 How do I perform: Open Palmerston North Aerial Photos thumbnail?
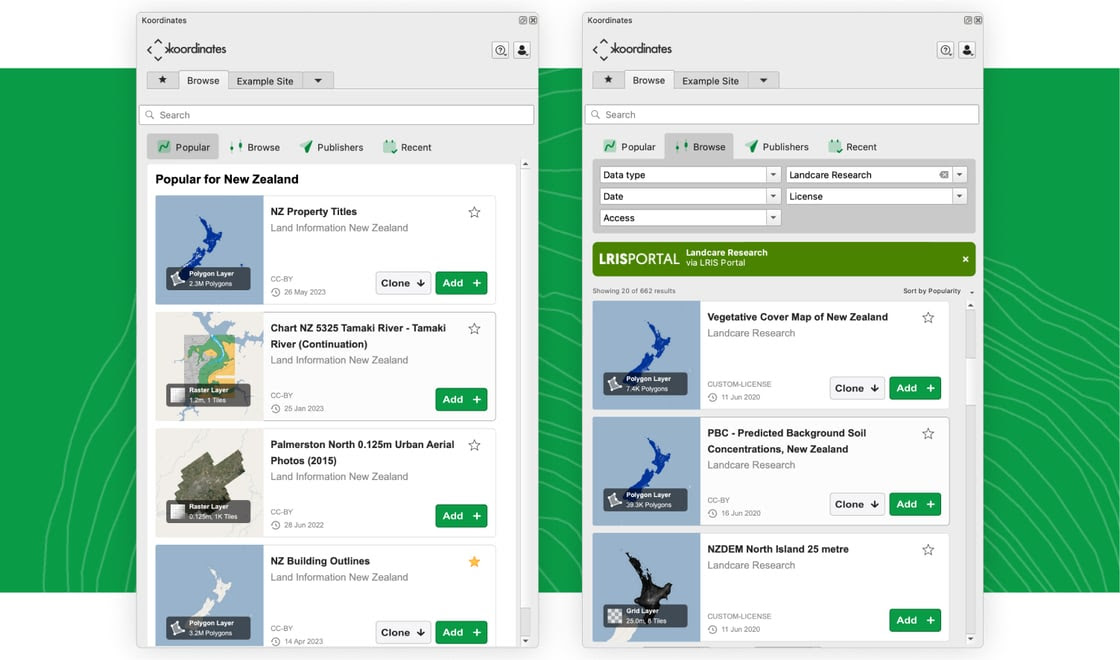coord(209,483)
